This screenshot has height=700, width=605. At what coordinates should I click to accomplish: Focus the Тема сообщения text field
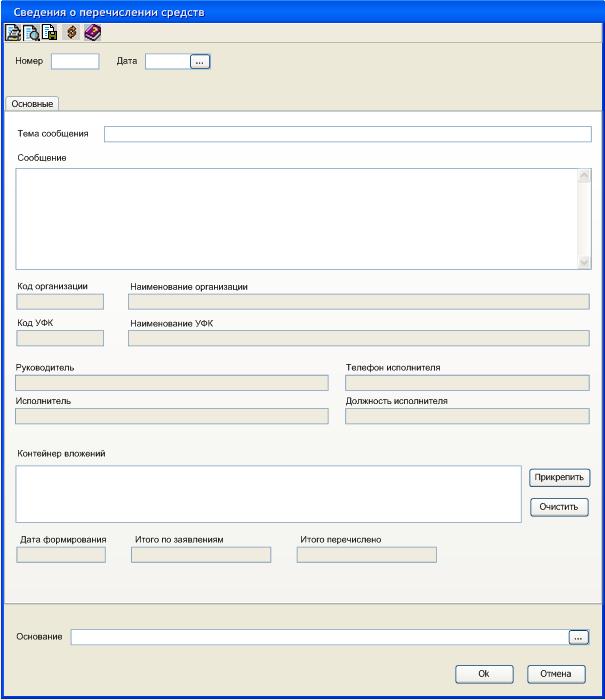(x=348, y=134)
